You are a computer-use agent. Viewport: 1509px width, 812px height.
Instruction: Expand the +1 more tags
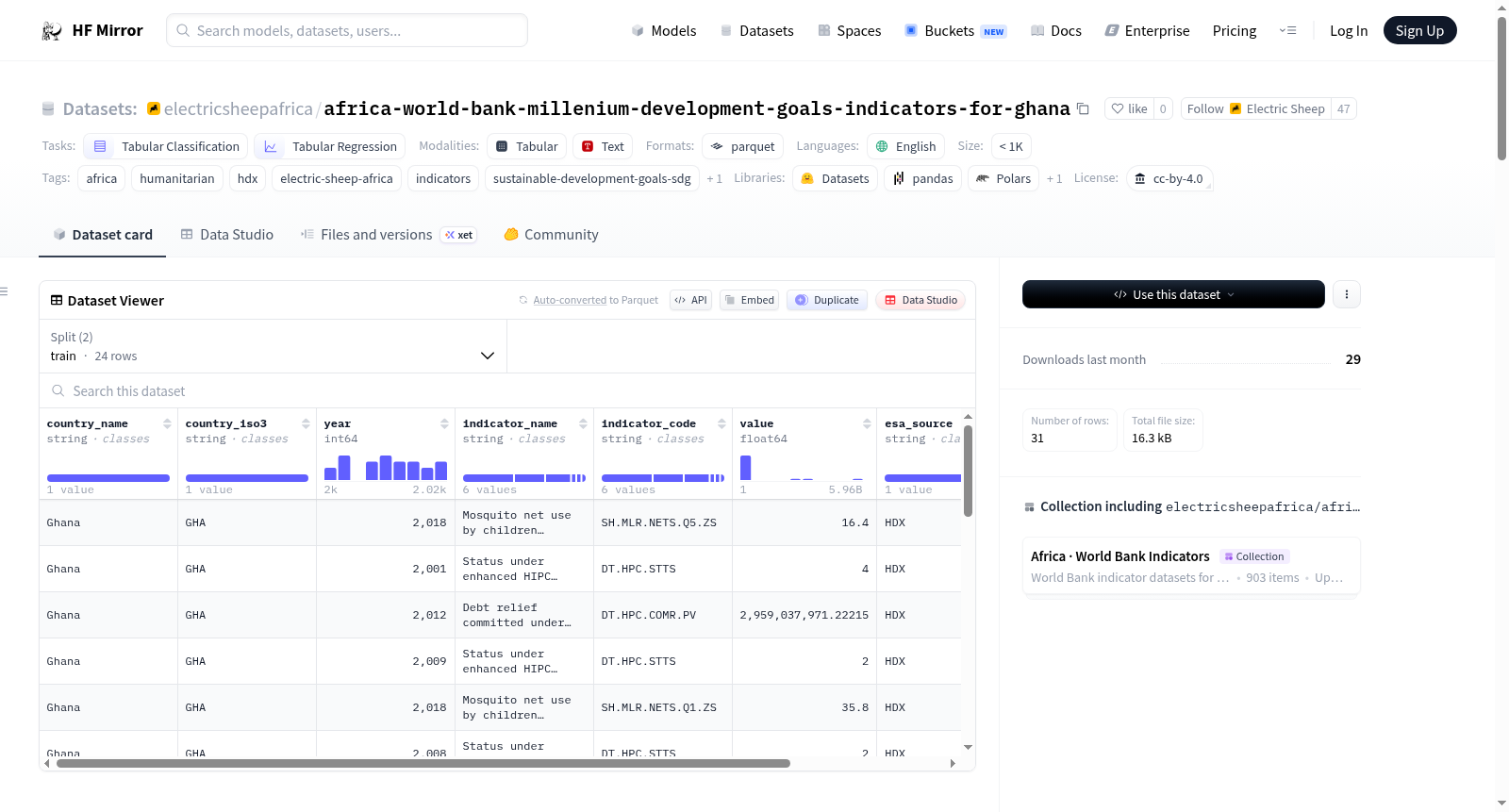coord(714,179)
